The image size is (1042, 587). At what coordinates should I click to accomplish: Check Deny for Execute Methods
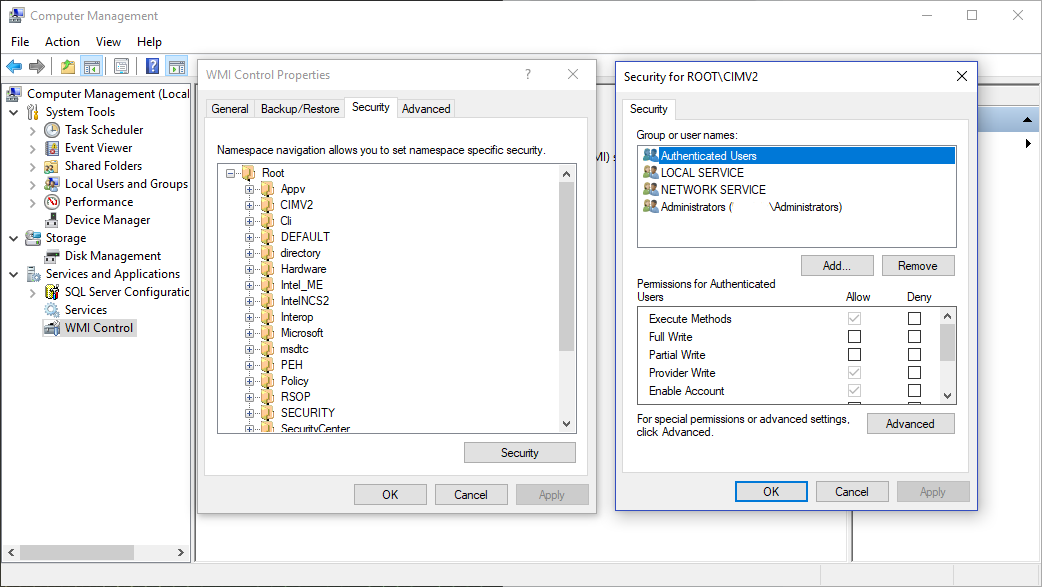point(914,318)
